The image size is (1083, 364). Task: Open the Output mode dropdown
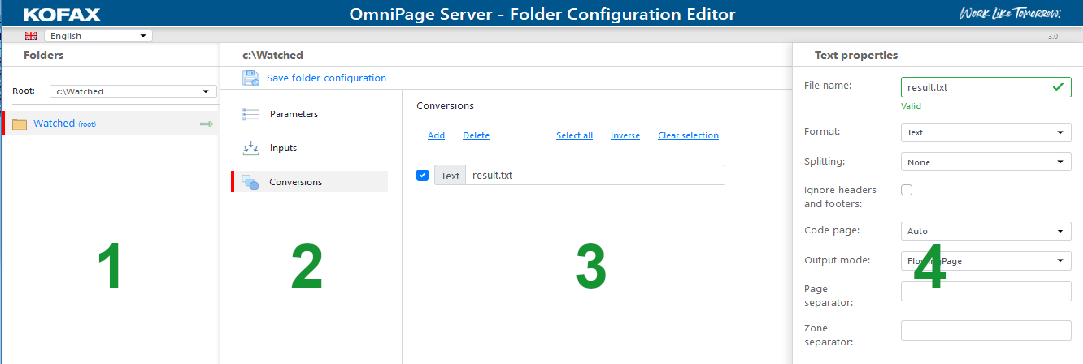[986, 261]
